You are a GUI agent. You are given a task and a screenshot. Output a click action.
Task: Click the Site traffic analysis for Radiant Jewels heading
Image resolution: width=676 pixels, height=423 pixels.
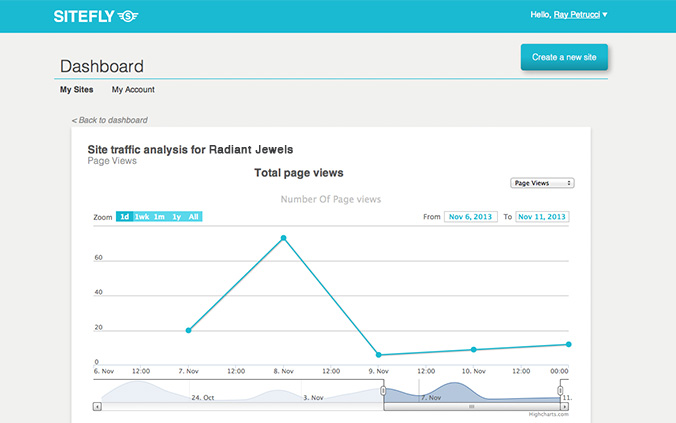point(190,150)
